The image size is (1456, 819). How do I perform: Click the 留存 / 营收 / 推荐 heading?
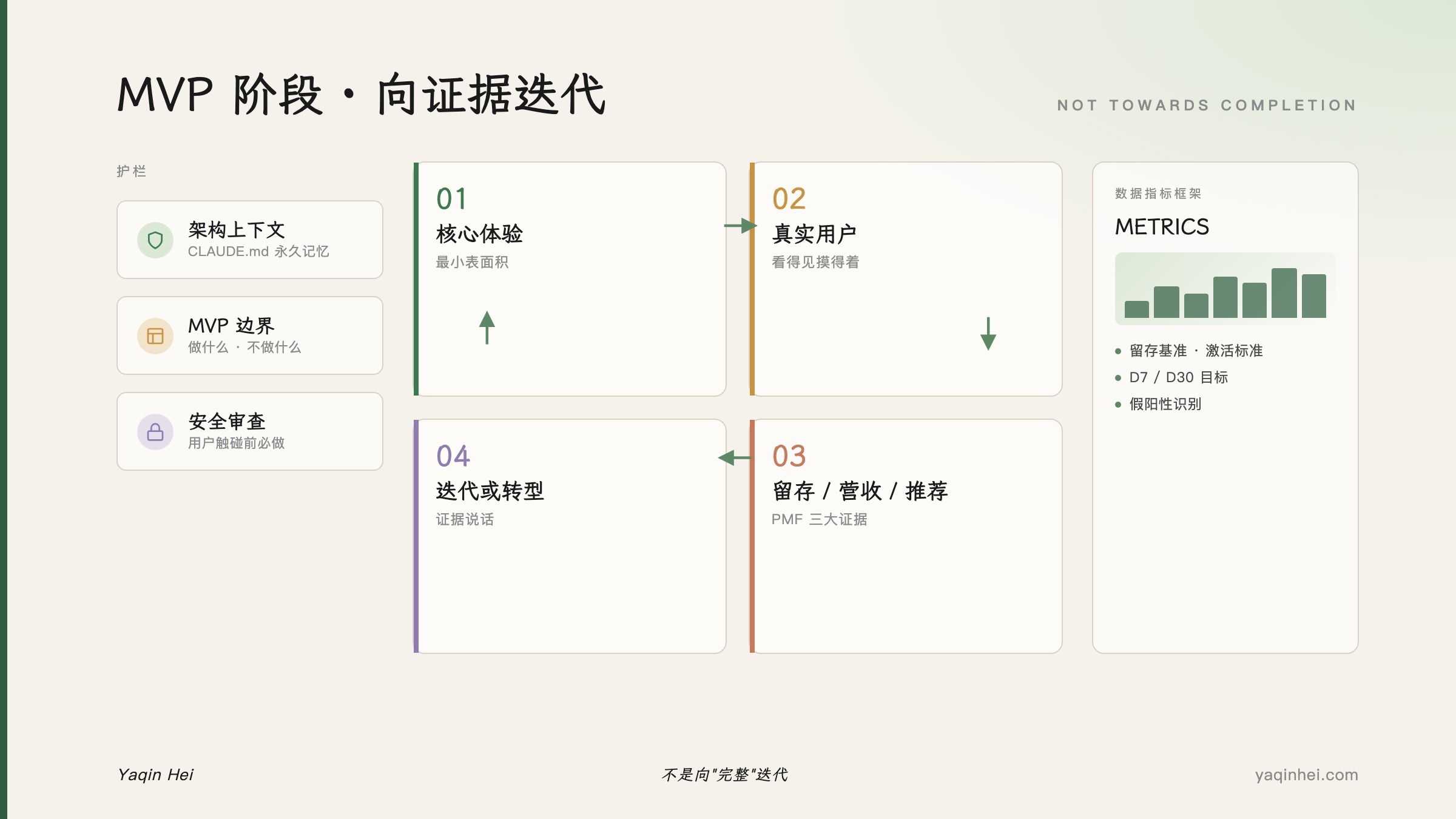pos(860,491)
